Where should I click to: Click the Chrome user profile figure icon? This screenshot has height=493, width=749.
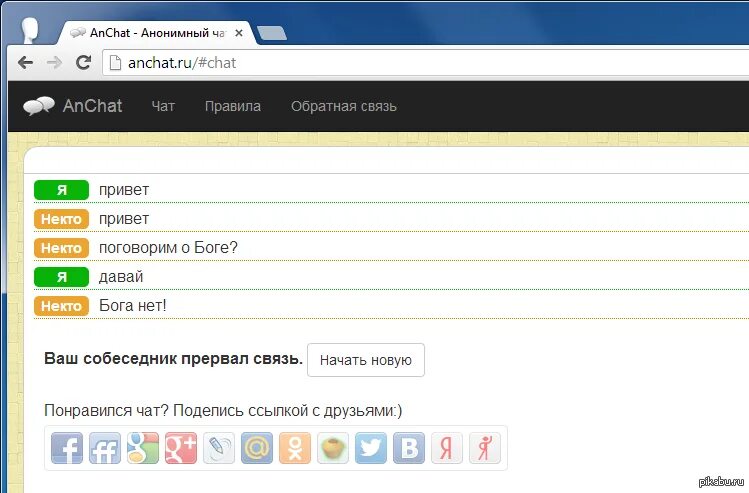point(30,30)
